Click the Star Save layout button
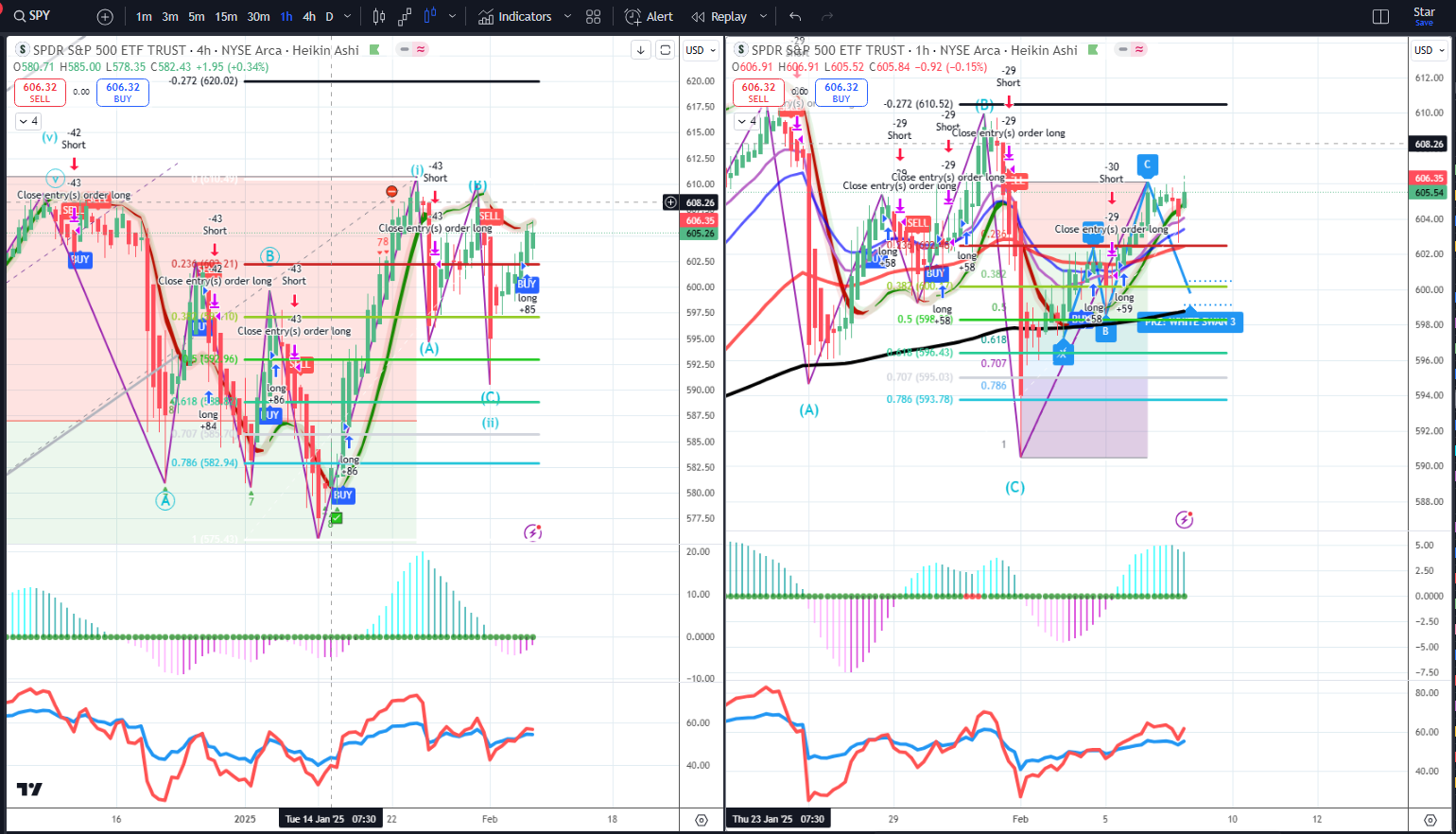This screenshot has height=834, width=1456. click(x=1424, y=16)
